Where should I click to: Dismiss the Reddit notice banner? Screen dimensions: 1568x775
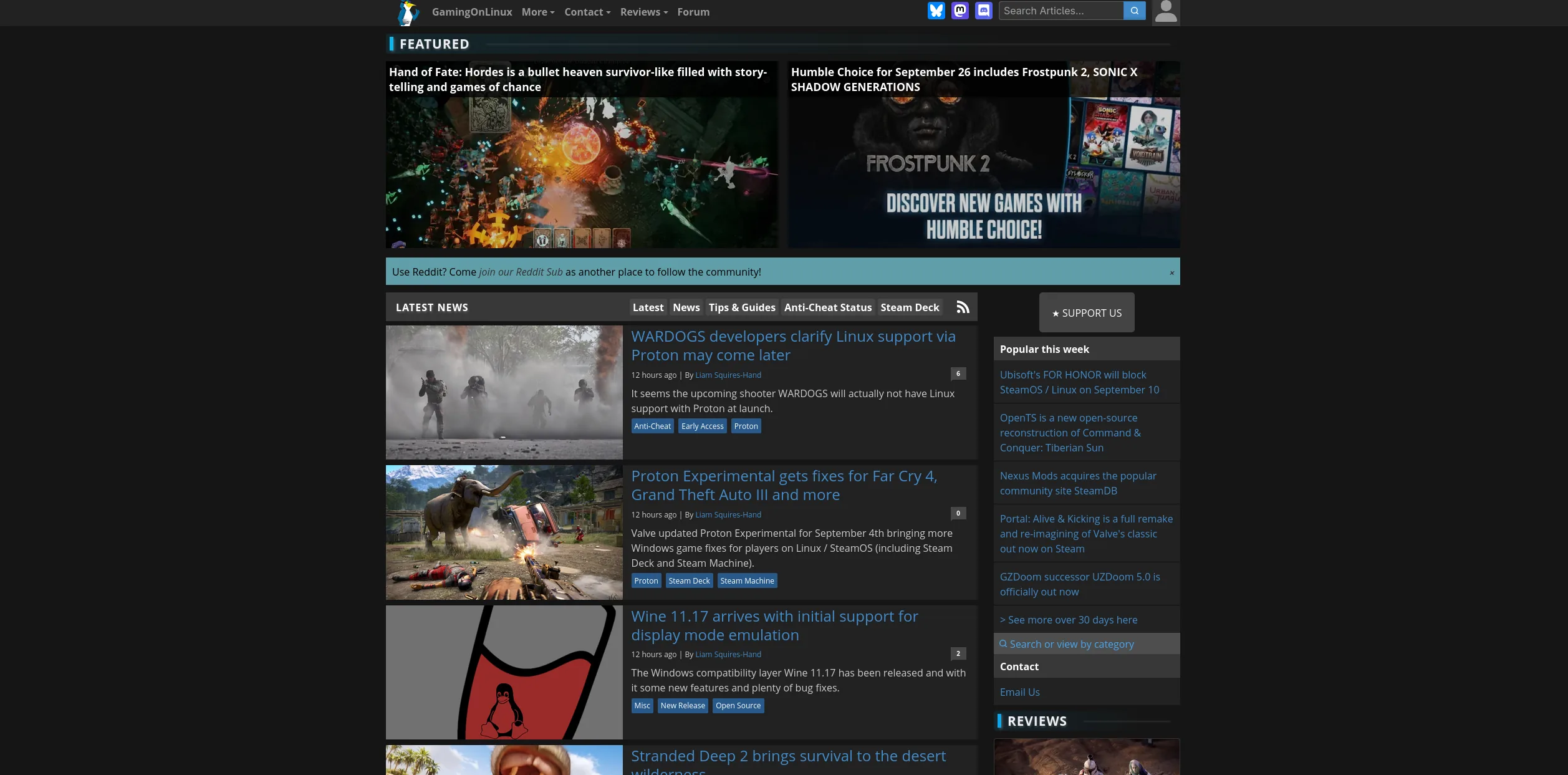pos(1171,272)
